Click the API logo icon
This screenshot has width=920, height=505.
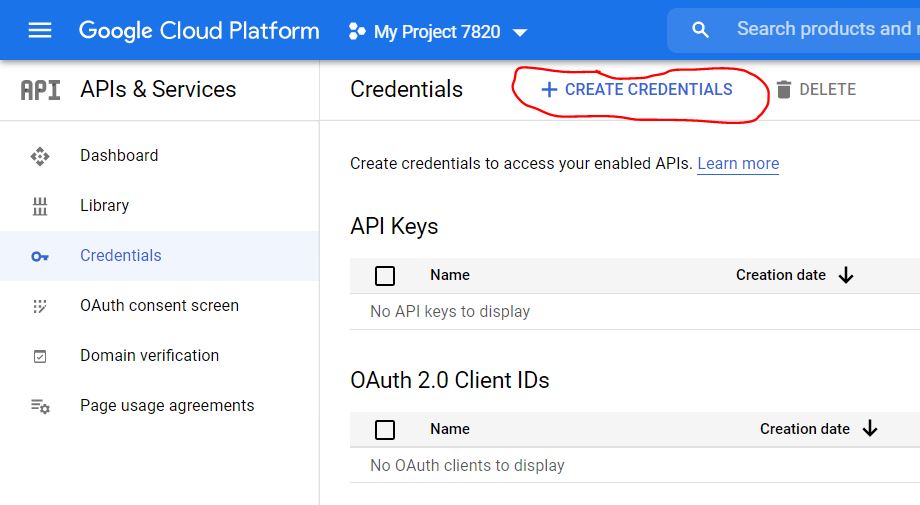(x=40, y=90)
